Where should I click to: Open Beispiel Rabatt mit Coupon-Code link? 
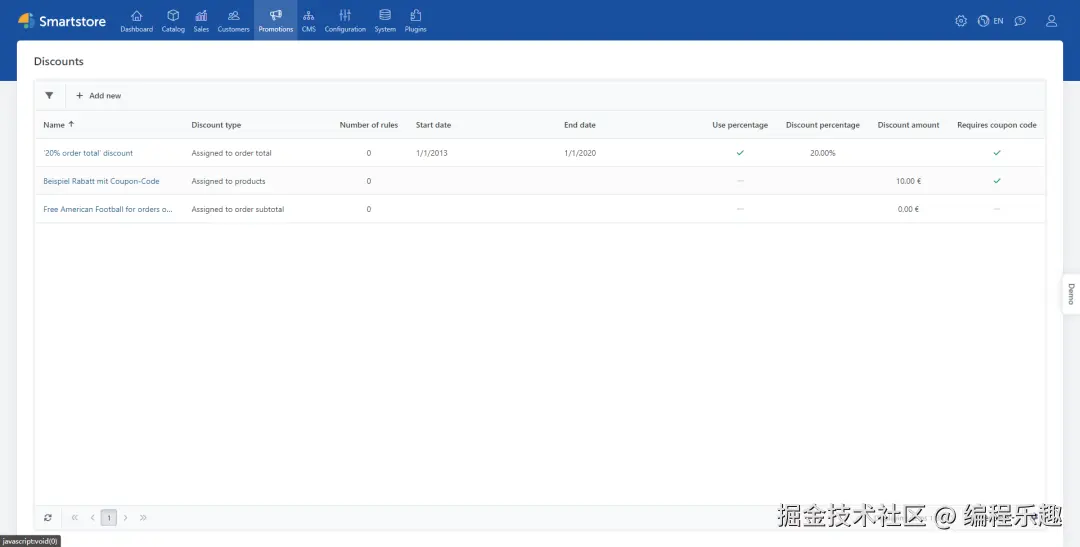(101, 181)
